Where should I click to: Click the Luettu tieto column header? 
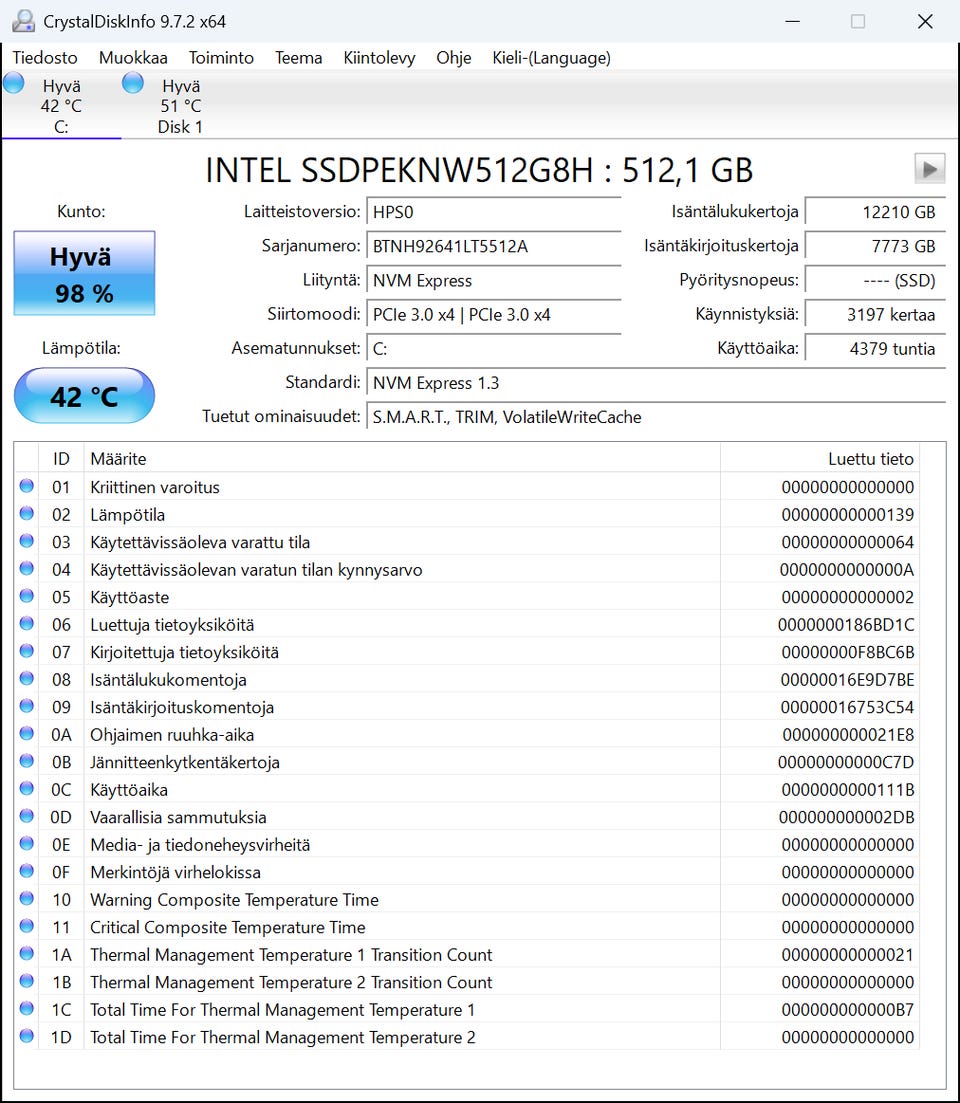(x=870, y=459)
